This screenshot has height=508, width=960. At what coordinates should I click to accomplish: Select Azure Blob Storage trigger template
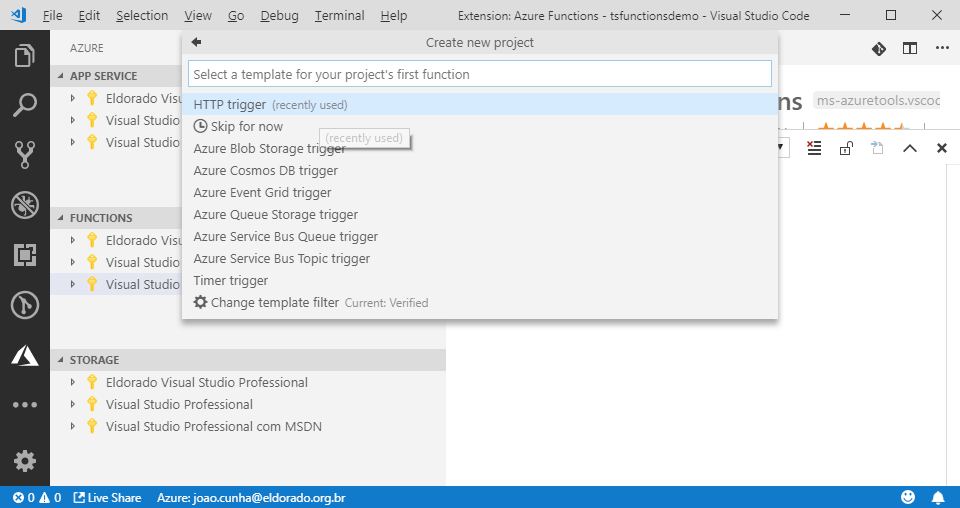(x=480, y=149)
